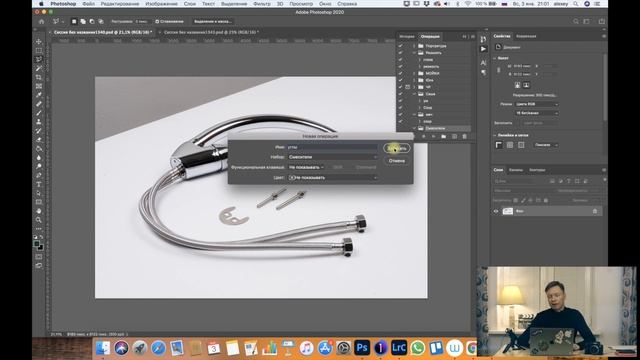This screenshot has width=640, height=360.
Task: Open the Файл menu
Action: [88, 4]
